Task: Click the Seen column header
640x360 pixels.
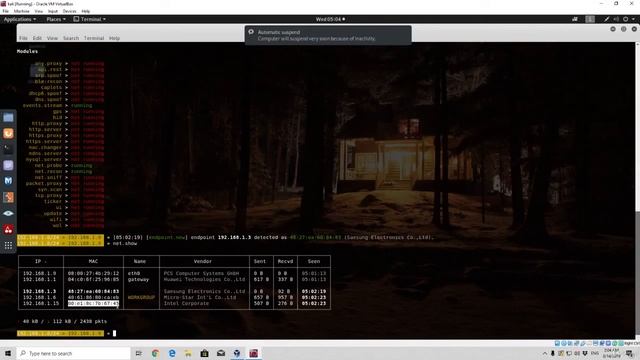Action: point(314,261)
